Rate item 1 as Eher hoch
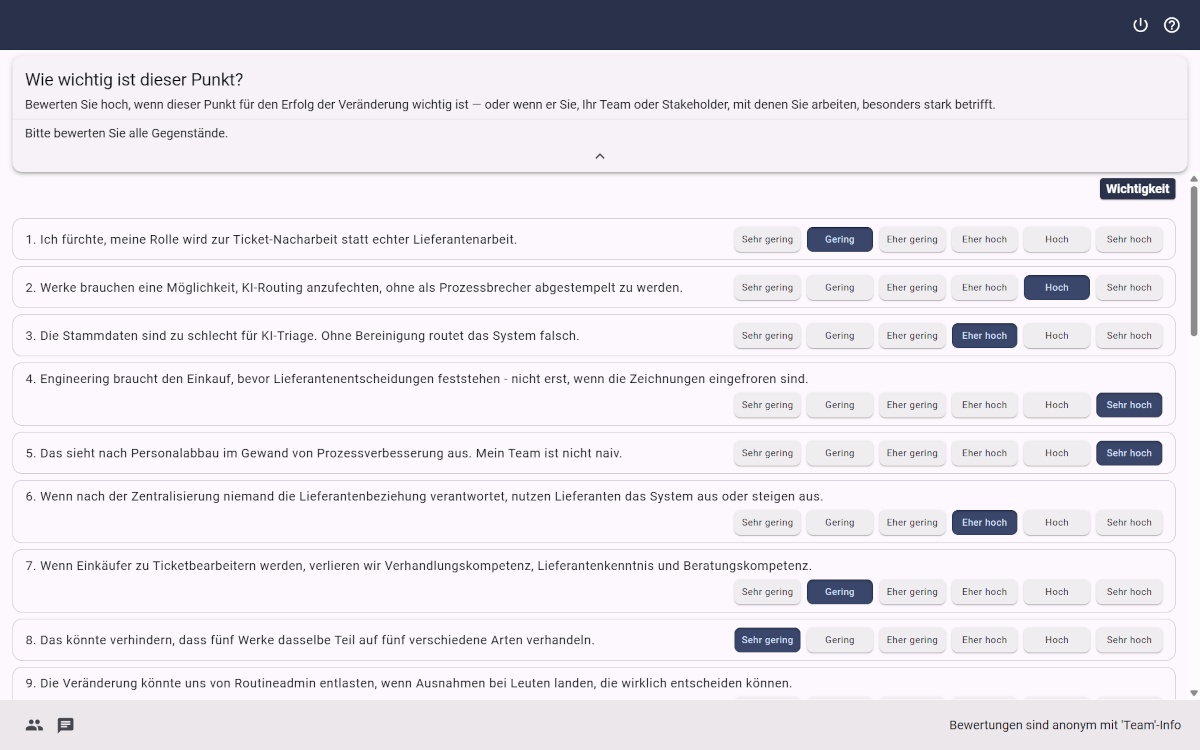 [x=984, y=239]
